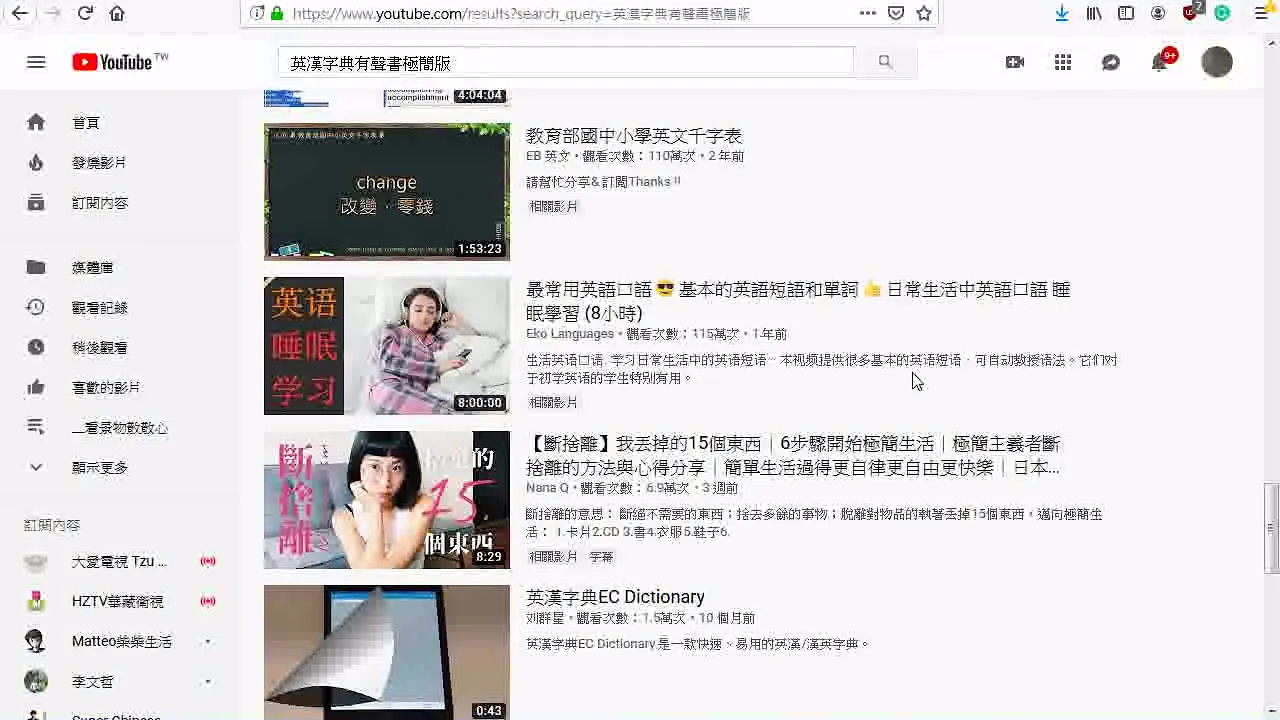Click the search input field
This screenshot has height=720, width=1280.
566,62
